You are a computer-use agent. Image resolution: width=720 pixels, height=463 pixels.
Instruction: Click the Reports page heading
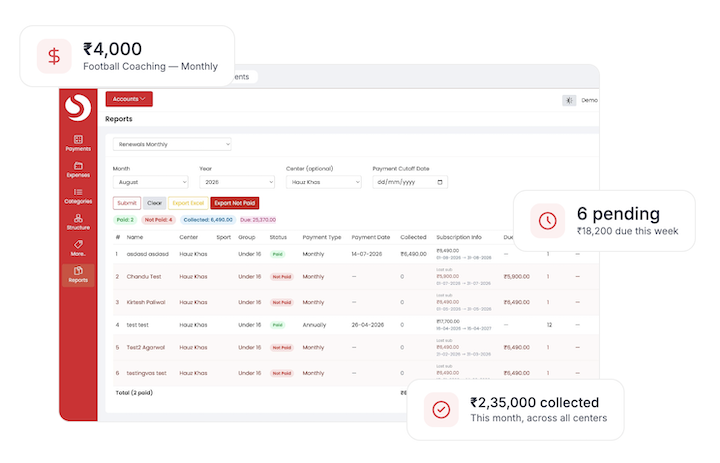click(x=118, y=119)
